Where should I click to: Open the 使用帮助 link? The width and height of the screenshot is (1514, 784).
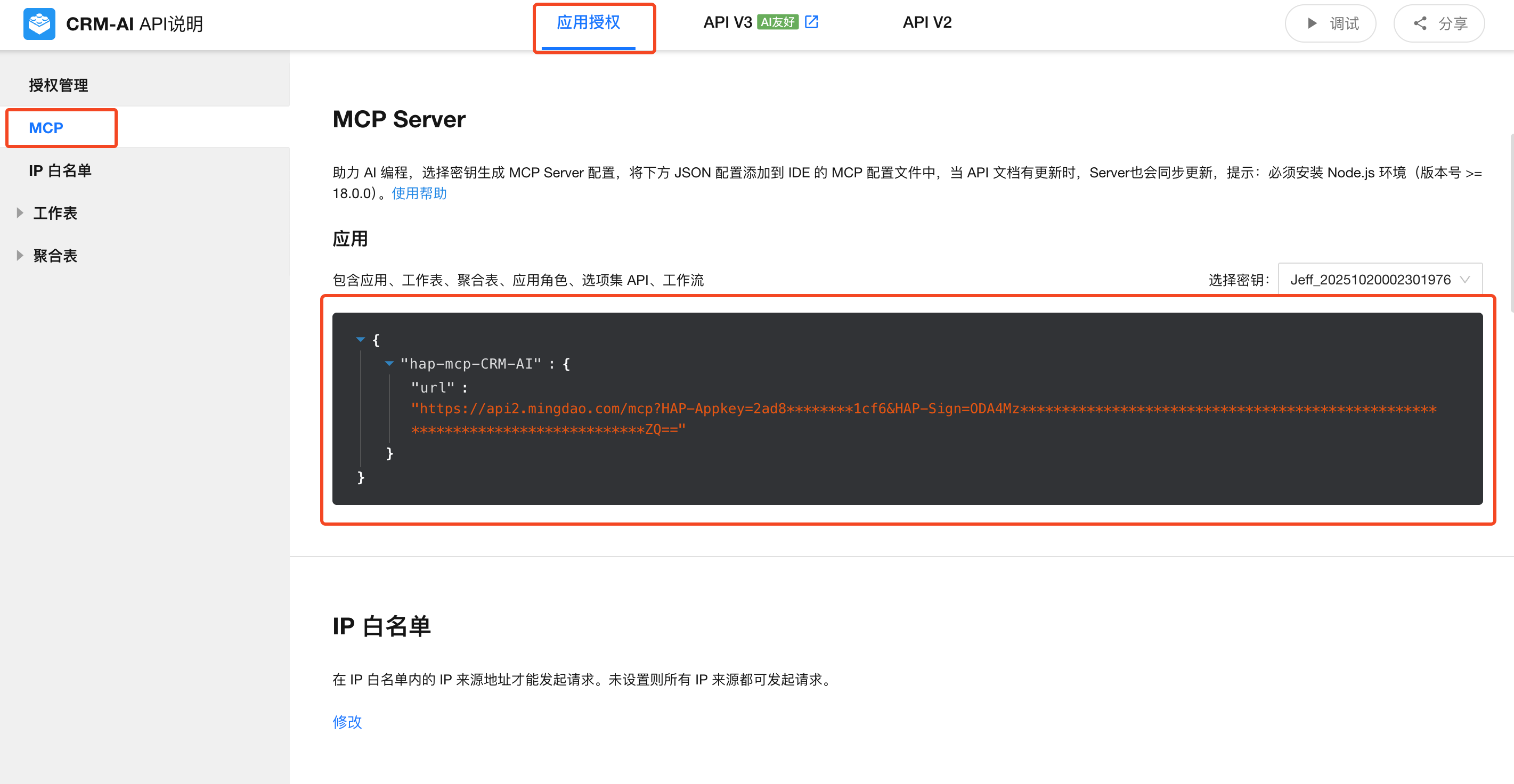coord(419,193)
